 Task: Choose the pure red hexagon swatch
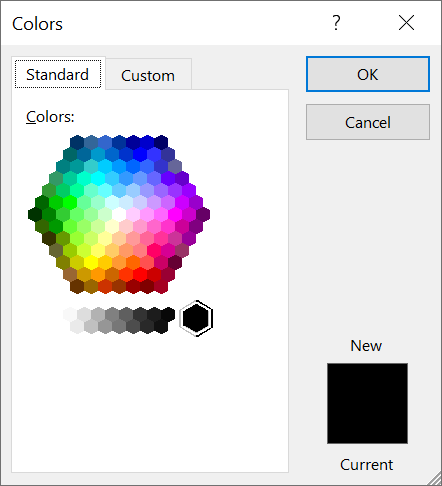click(x=140, y=274)
